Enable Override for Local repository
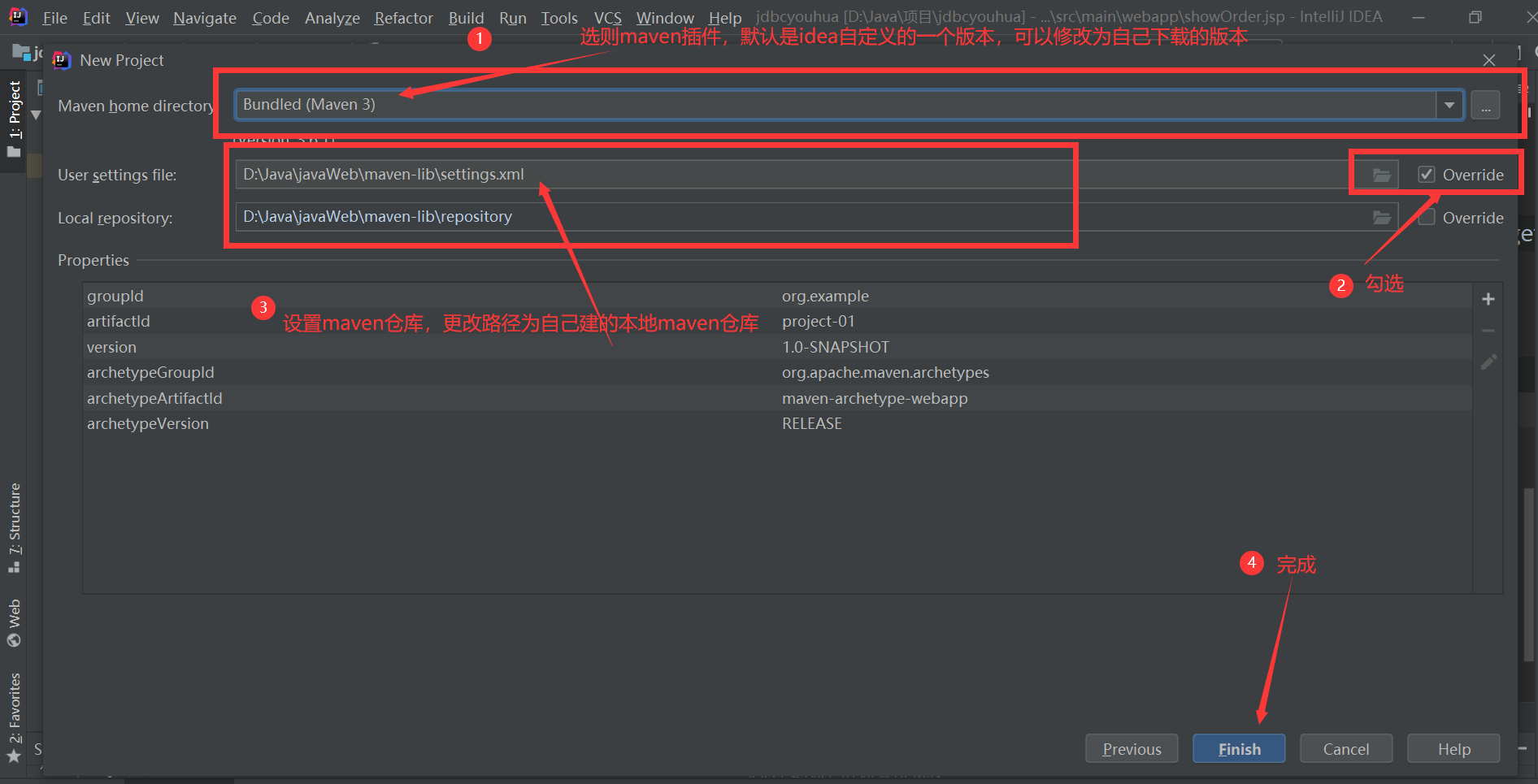Viewport: 1538px width, 784px height. [1426, 217]
